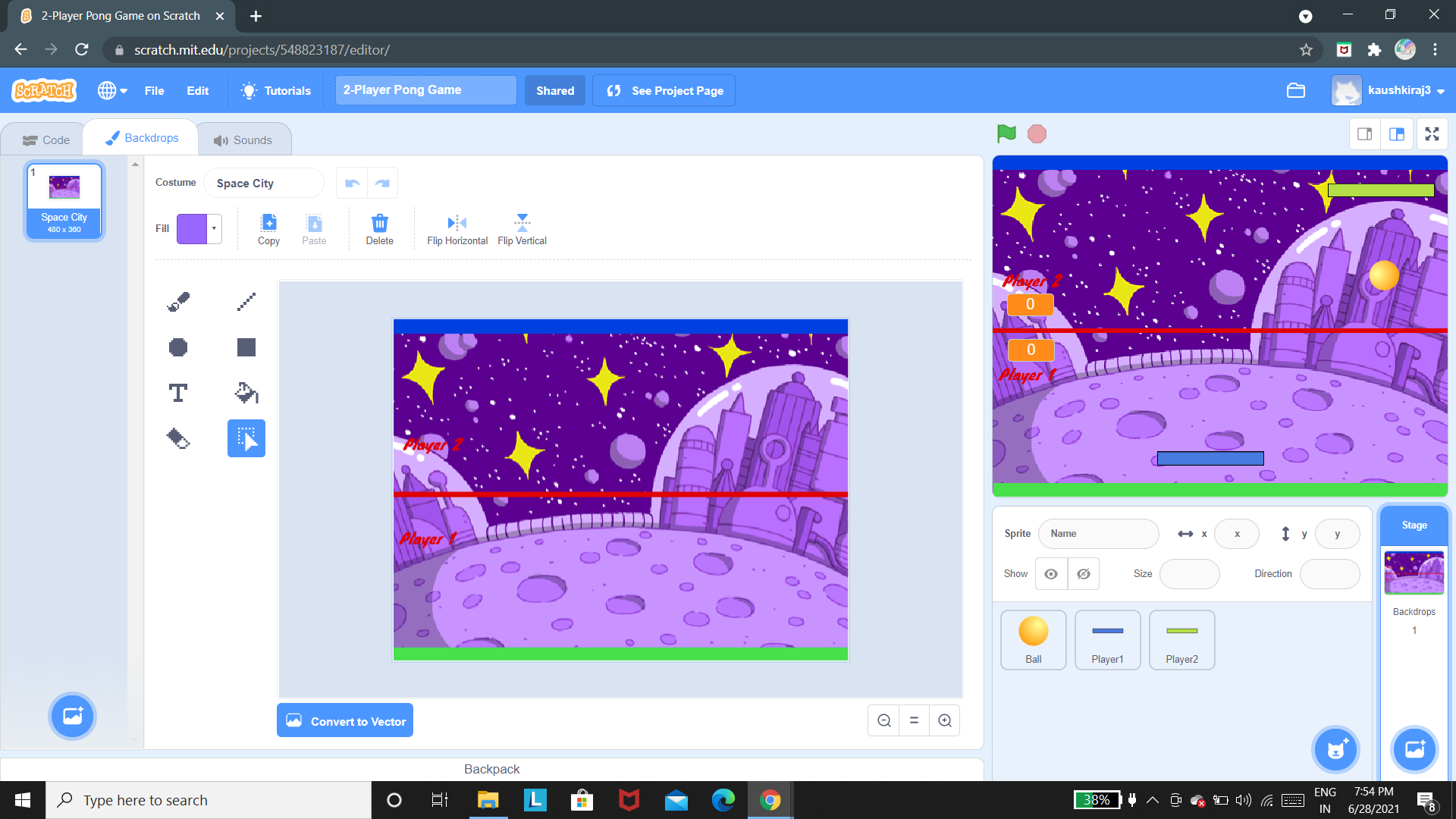
Task: Show sprite using the eye icon
Action: click(1051, 574)
